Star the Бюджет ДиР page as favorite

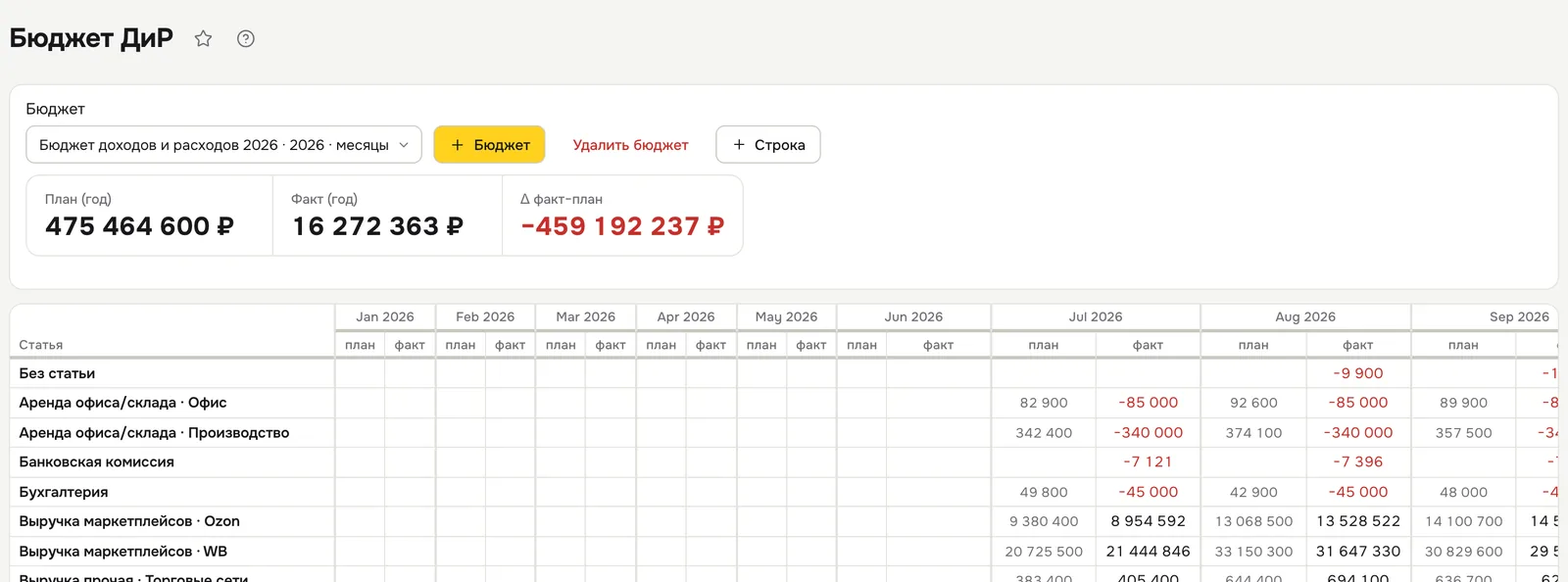click(x=203, y=39)
